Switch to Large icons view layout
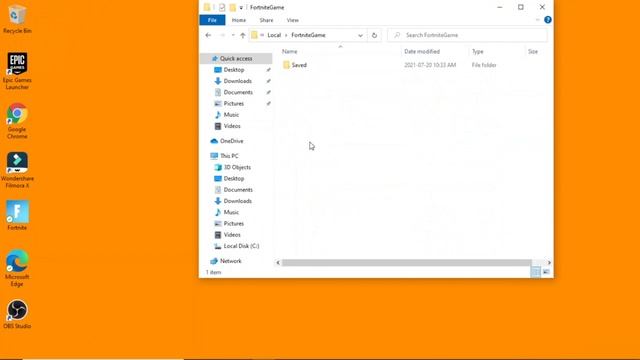This screenshot has height=360, width=640. [546, 272]
